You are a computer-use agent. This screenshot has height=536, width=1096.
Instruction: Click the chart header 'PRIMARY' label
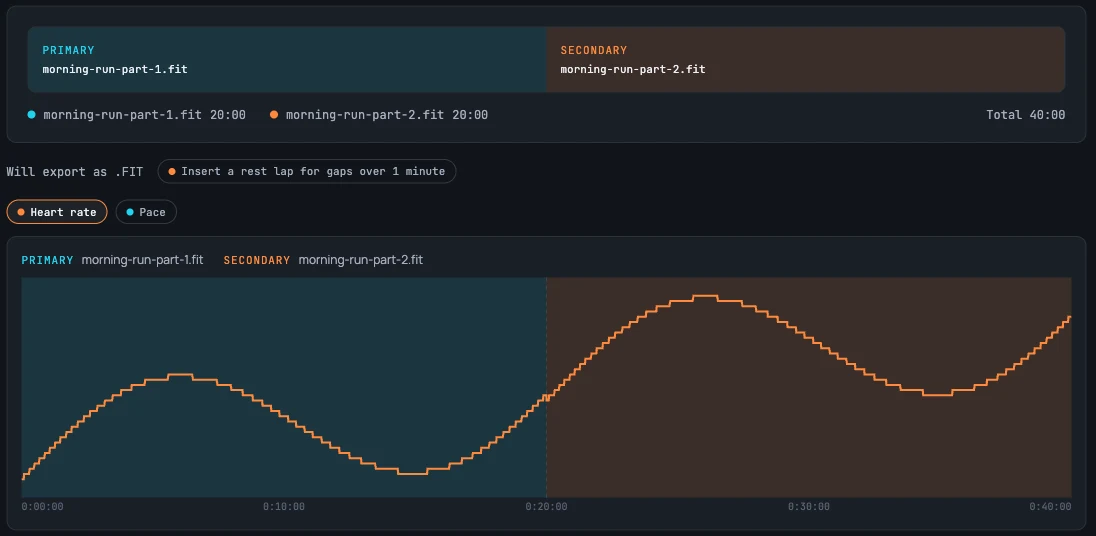click(48, 260)
